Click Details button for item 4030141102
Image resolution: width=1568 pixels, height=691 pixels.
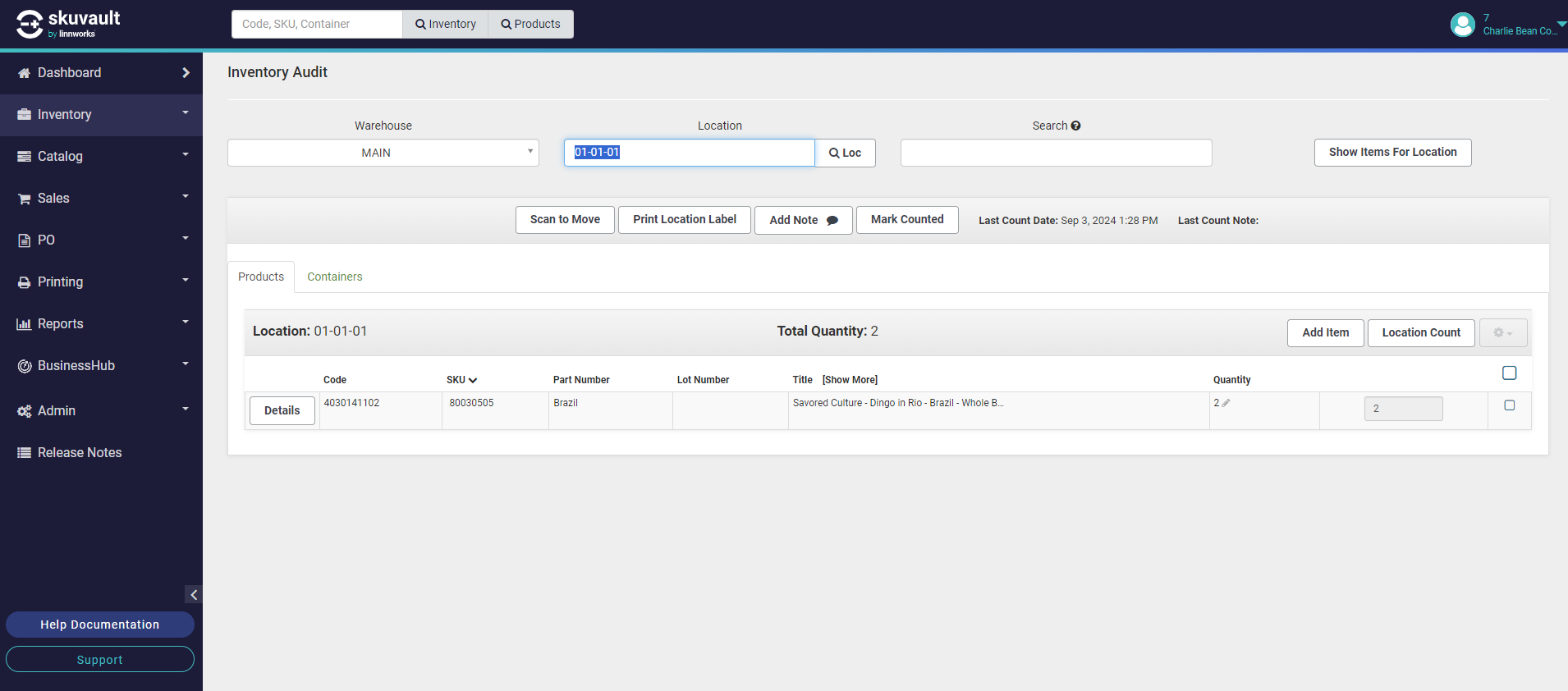(x=282, y=411)
